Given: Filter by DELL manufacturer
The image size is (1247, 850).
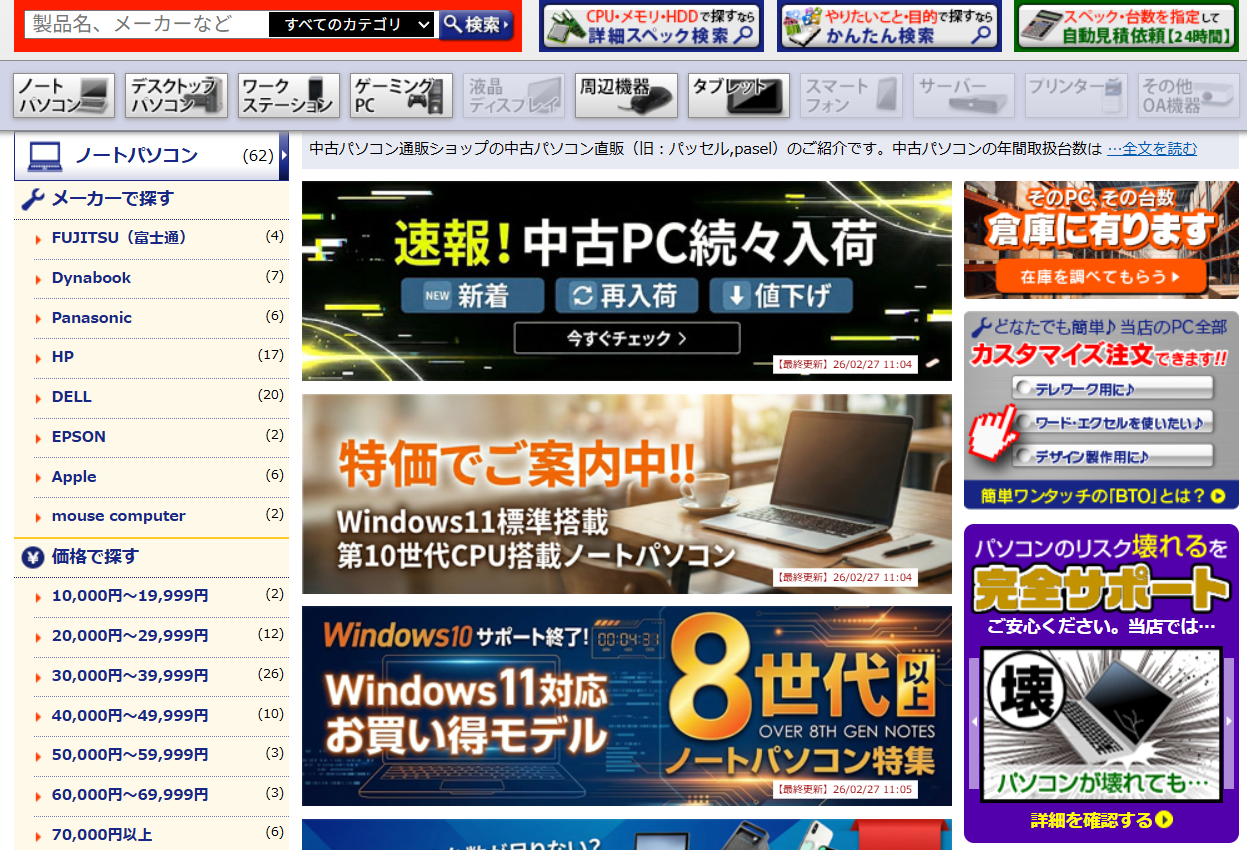Looking at the screenshot, I should 72,397.
